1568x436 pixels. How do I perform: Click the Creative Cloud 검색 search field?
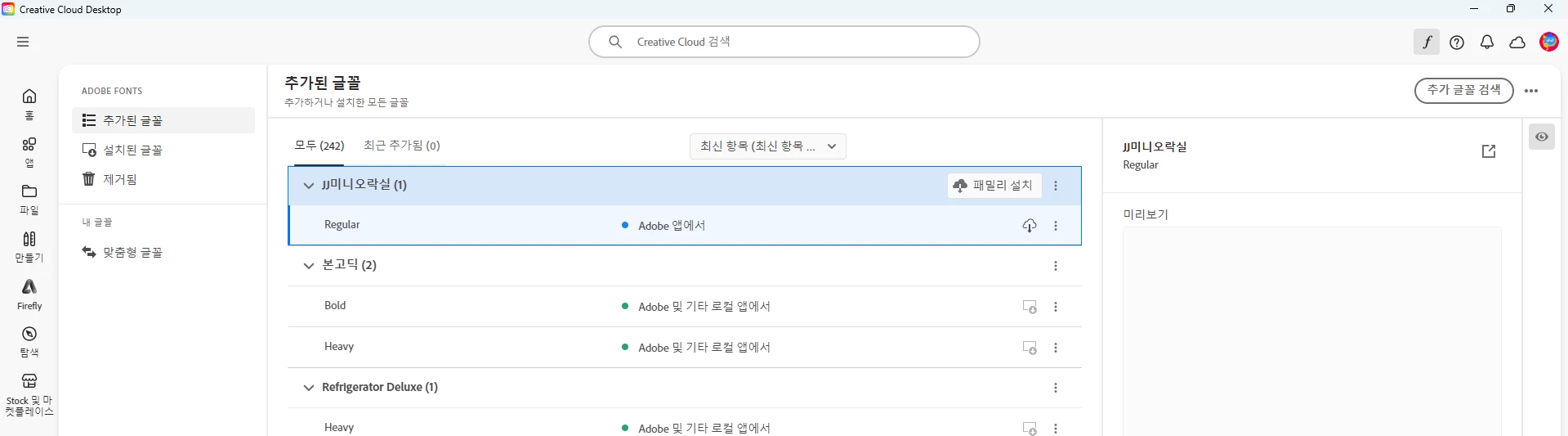pyautogui.click(x=784, y=42)
